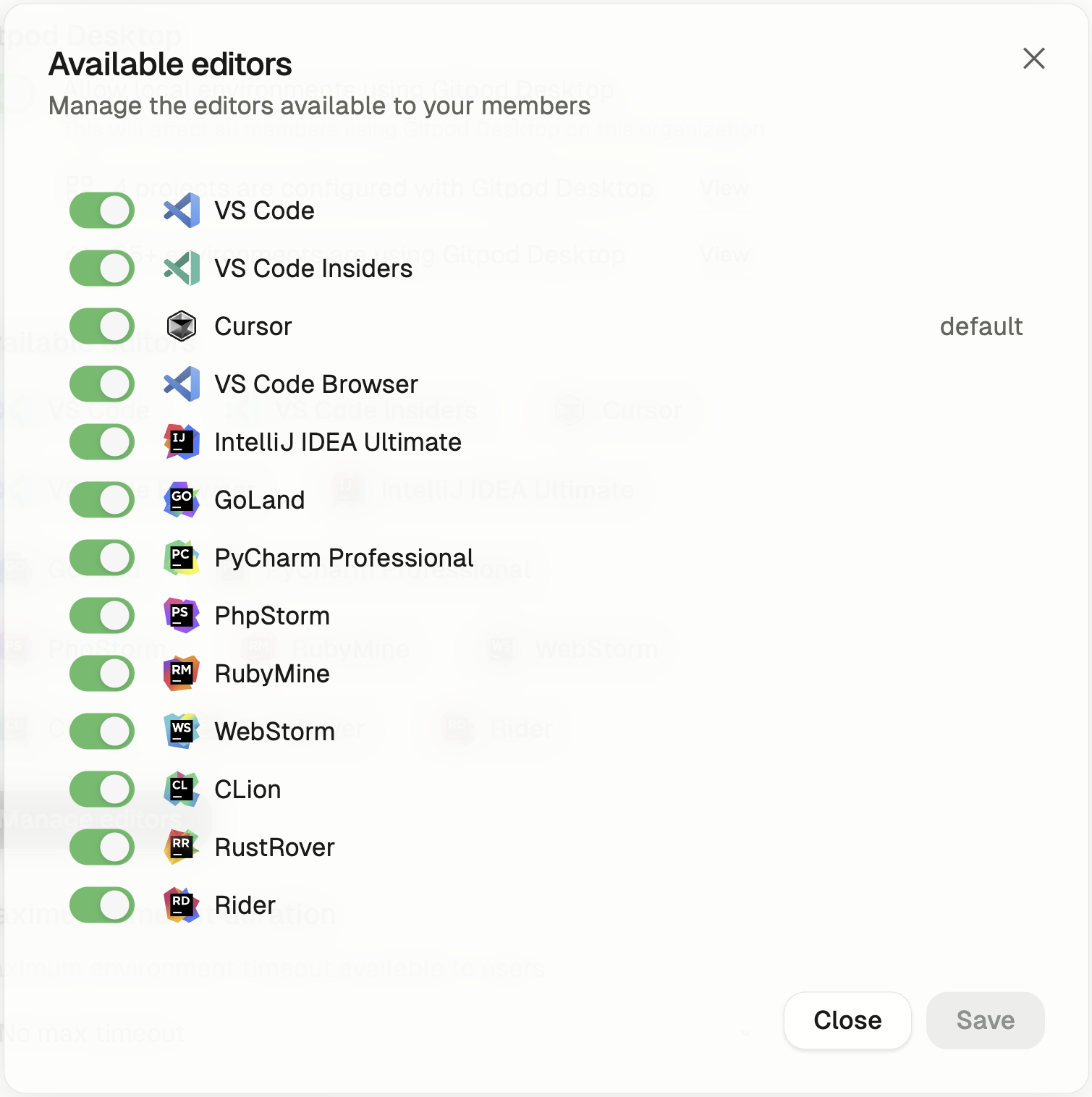Click the GoLand icon
This screenshot has height=1097, width=1092.
(182, 500)
